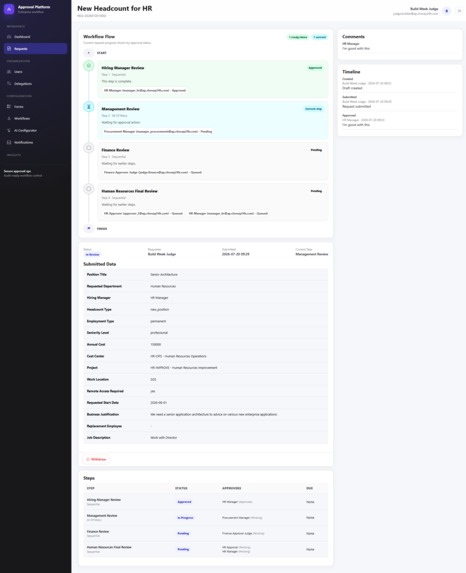
Task: Click the Annual Cost row label
Action: click(96, 345)
